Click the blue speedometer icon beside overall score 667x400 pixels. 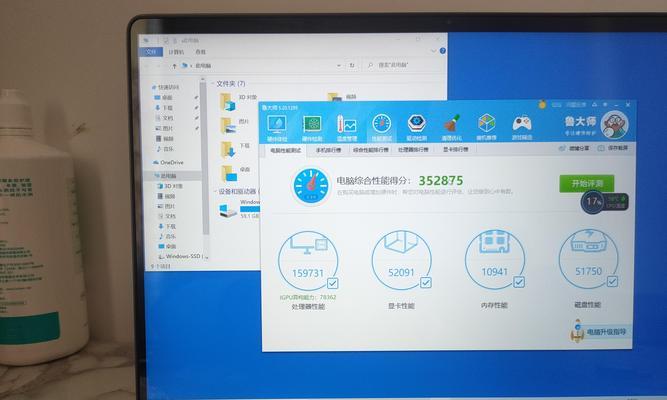click(x=311, y=186)
